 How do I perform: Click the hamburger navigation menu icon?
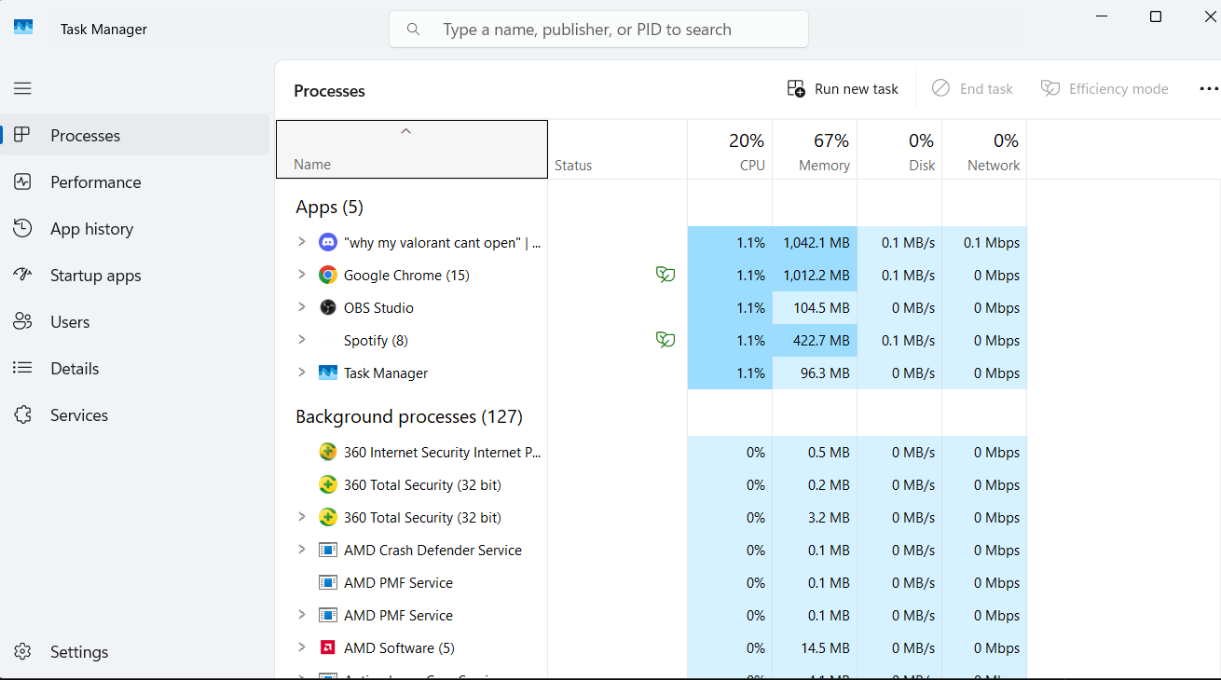pyautogui.click(x=22, y=88)
